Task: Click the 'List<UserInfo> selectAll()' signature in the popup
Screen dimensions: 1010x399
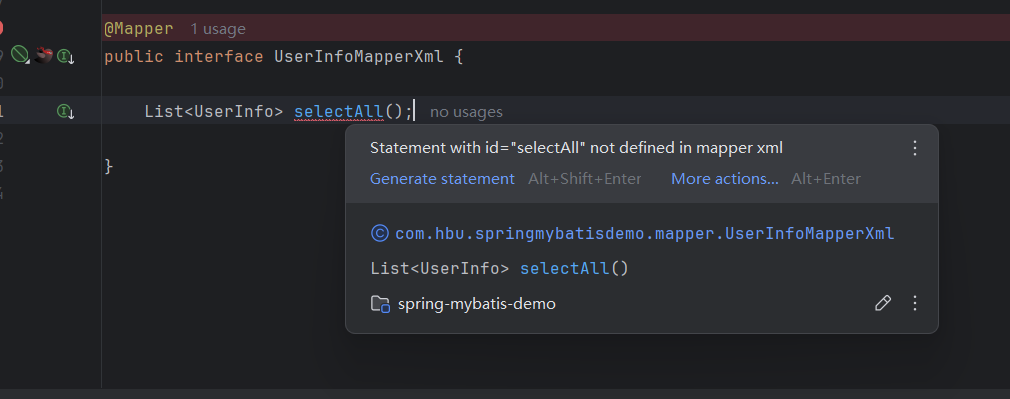Action: point(499,268)
